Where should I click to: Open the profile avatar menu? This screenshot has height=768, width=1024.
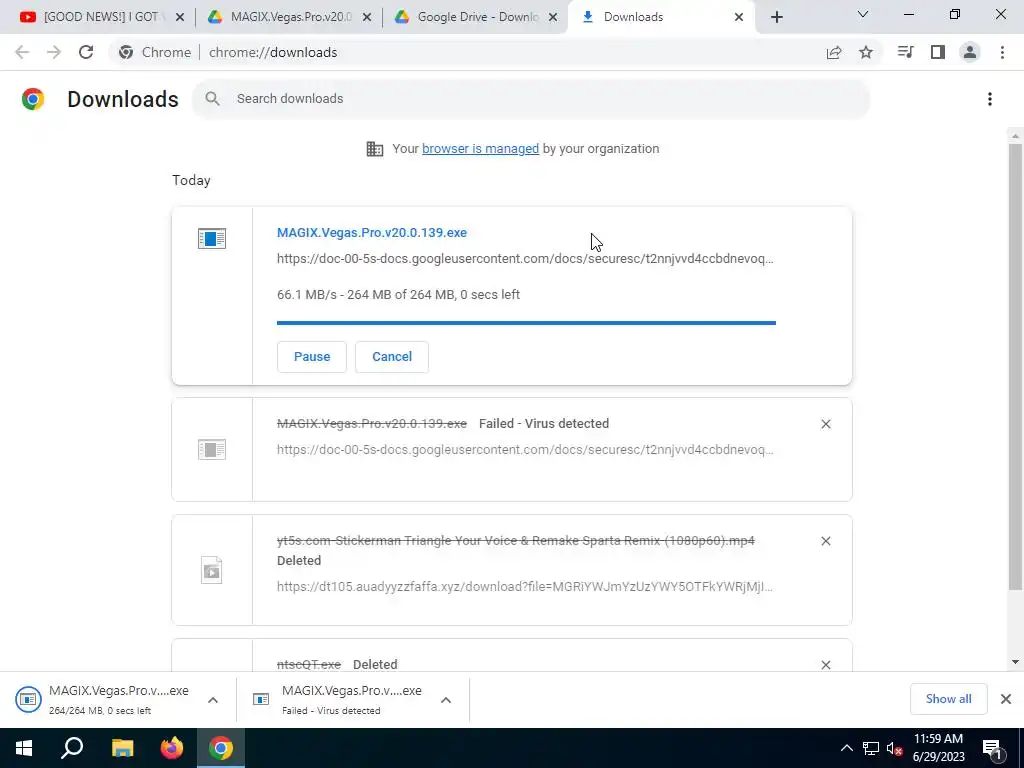tap(970, 52)
